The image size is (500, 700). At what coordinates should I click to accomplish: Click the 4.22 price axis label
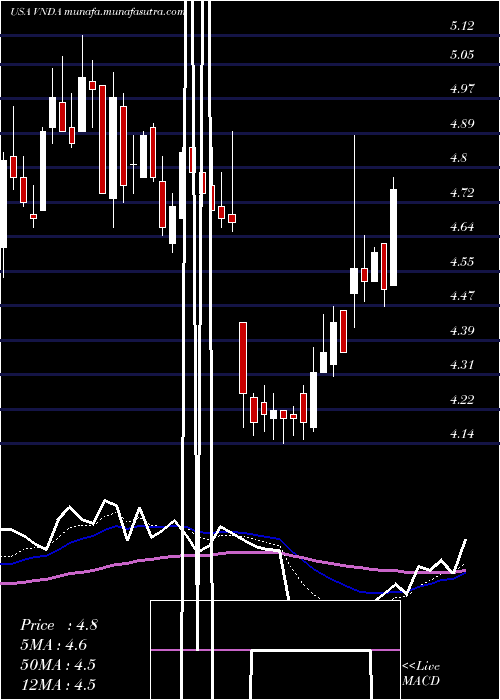(x=462, y=399)
